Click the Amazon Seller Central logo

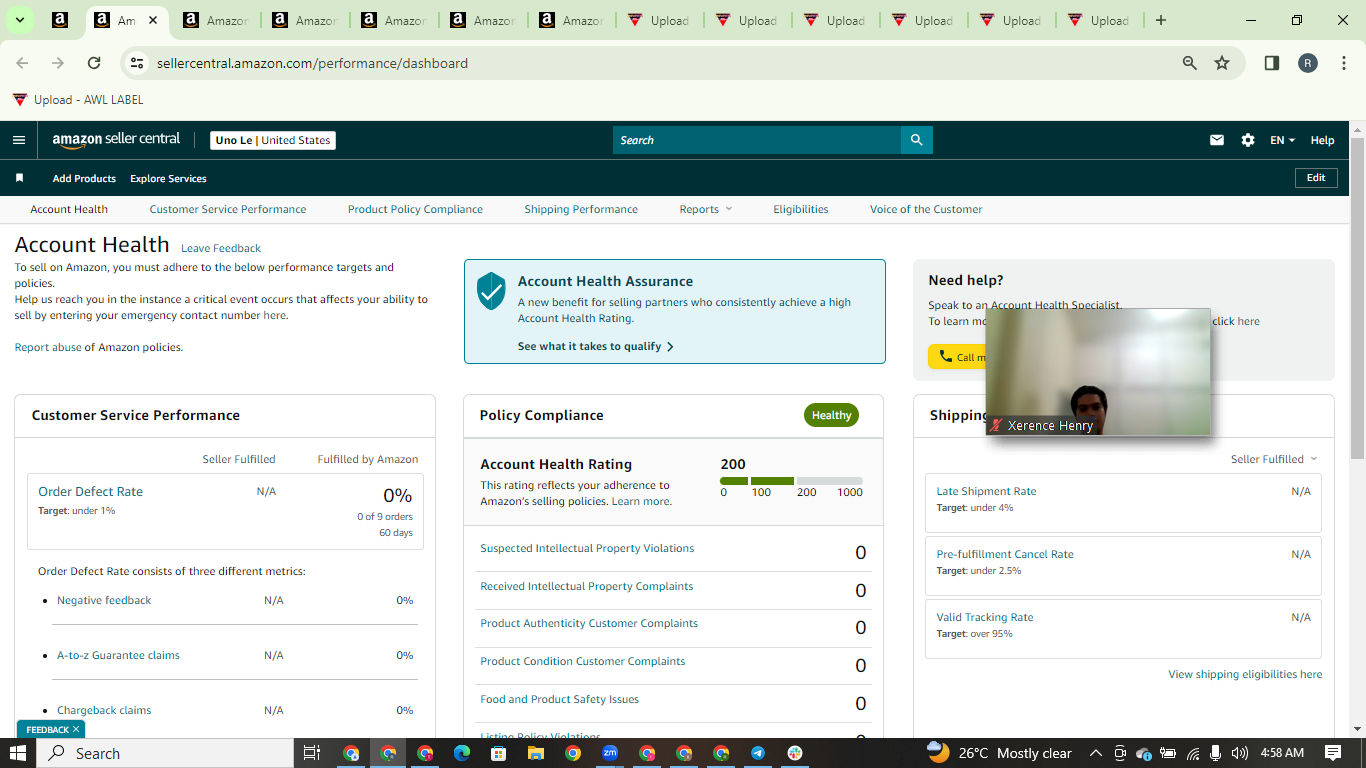coord(116,140)
